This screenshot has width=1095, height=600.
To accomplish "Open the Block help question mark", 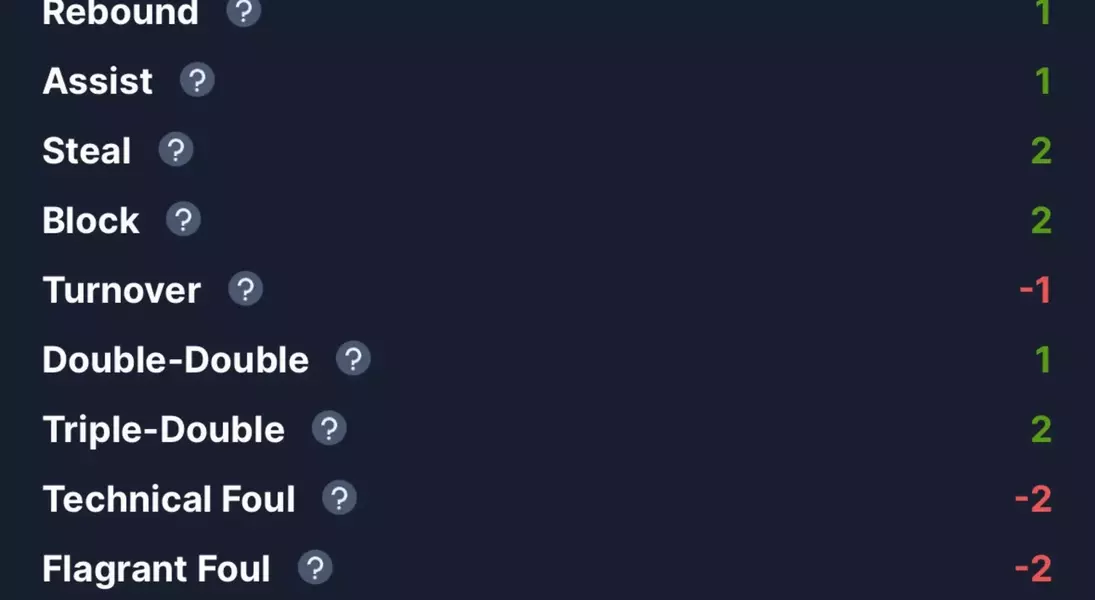I will point(183,219).
